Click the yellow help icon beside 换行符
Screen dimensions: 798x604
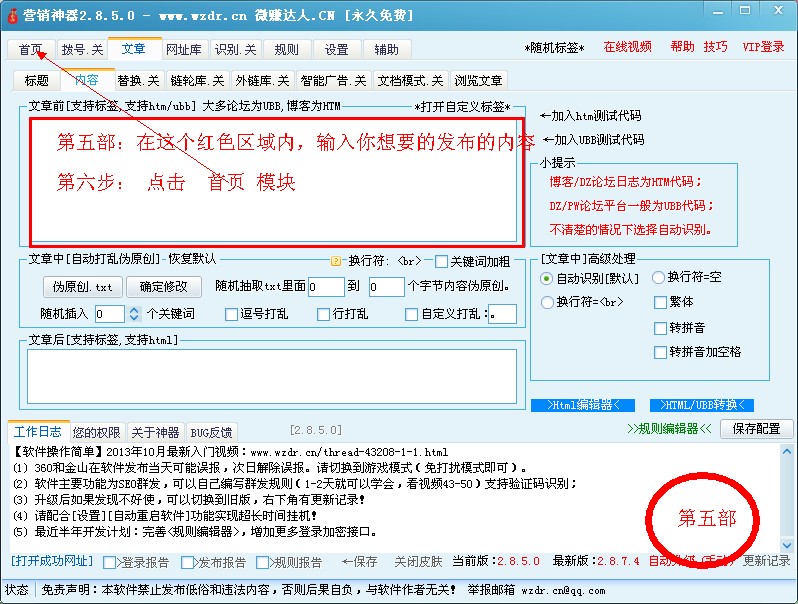point(336,261)
